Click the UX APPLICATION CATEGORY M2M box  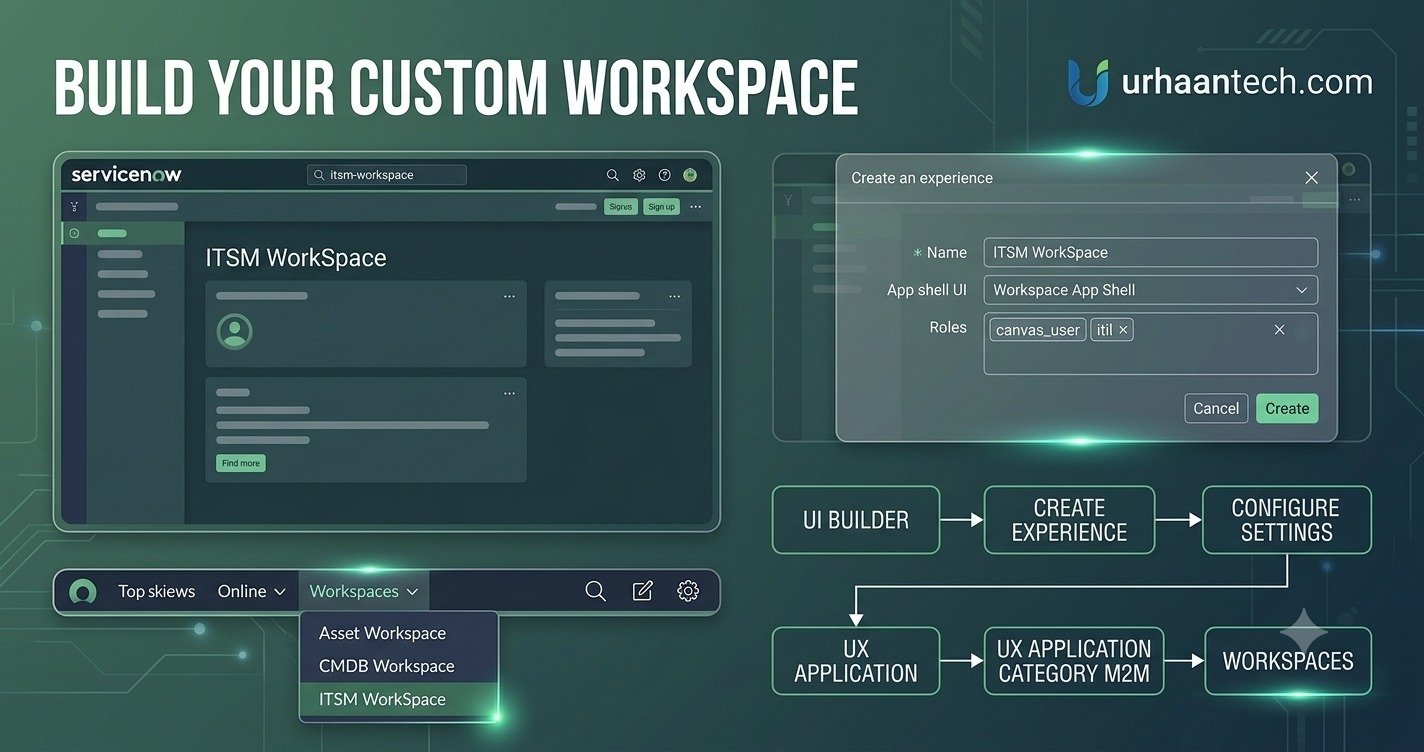click(1074, 661)
